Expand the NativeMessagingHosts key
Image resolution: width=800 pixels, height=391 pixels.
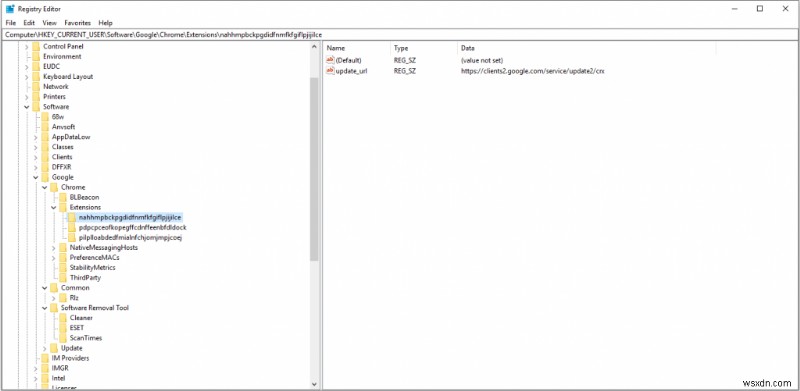pos(54,248)
